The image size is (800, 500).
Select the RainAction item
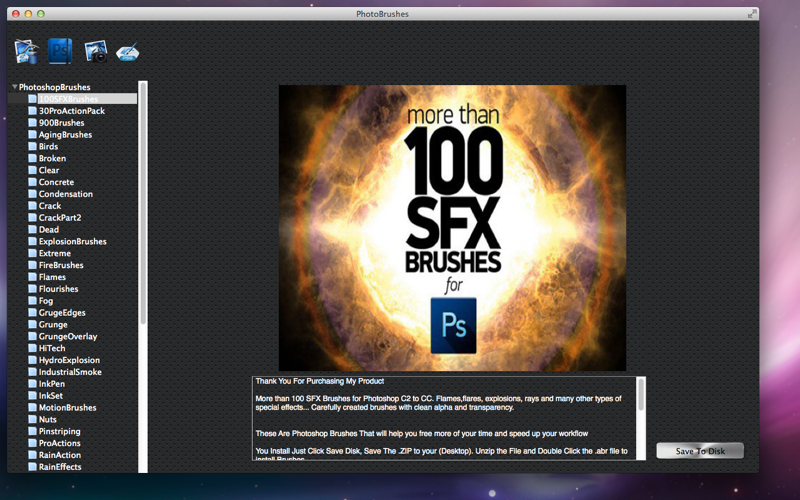(x=60, y=455)
